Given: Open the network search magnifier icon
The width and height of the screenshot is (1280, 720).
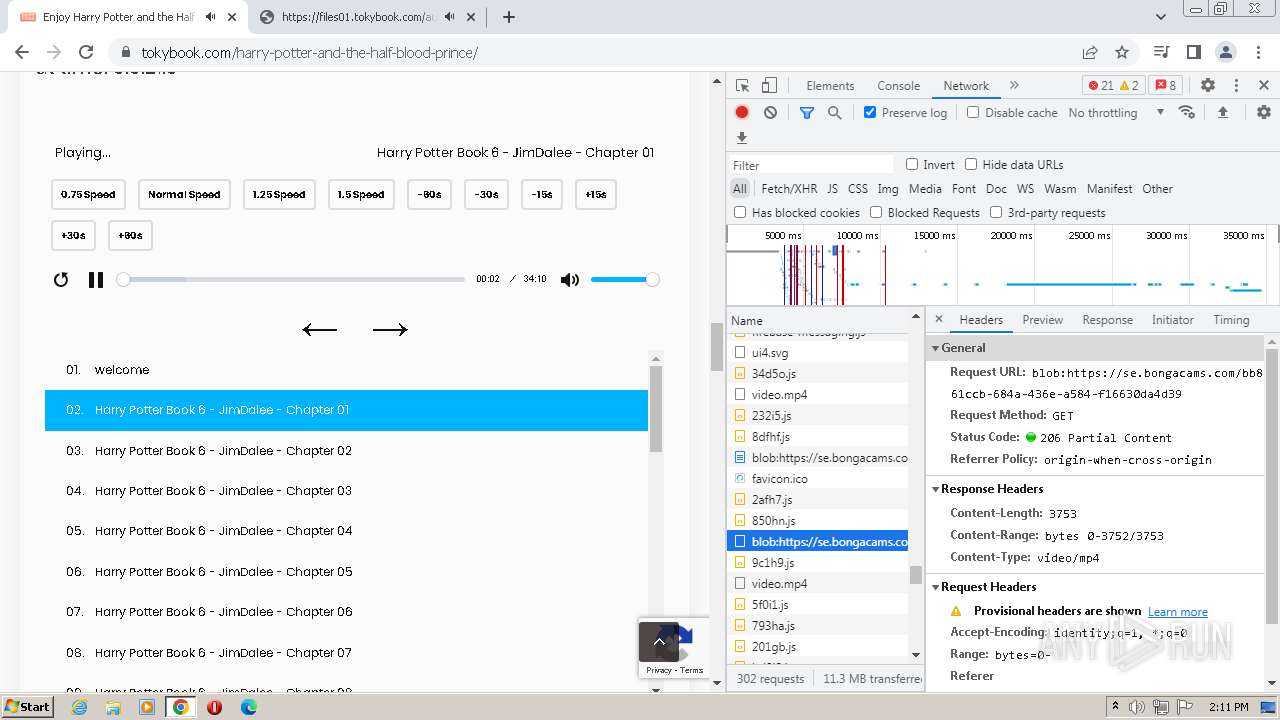Looking at the screenshot, I should tap(834, 113).
